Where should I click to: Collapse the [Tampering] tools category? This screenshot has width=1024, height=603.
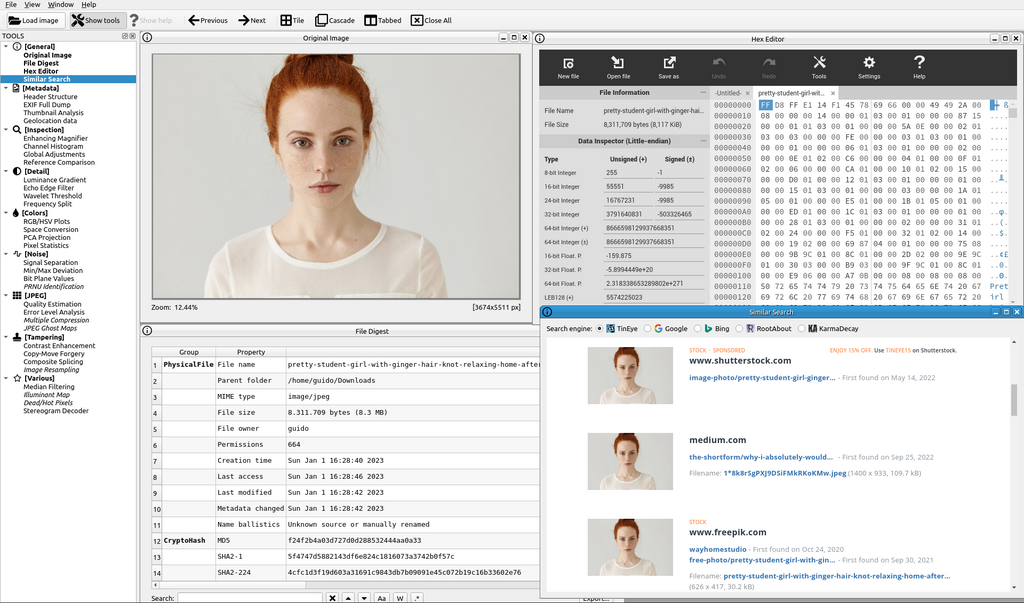[7, 336]
